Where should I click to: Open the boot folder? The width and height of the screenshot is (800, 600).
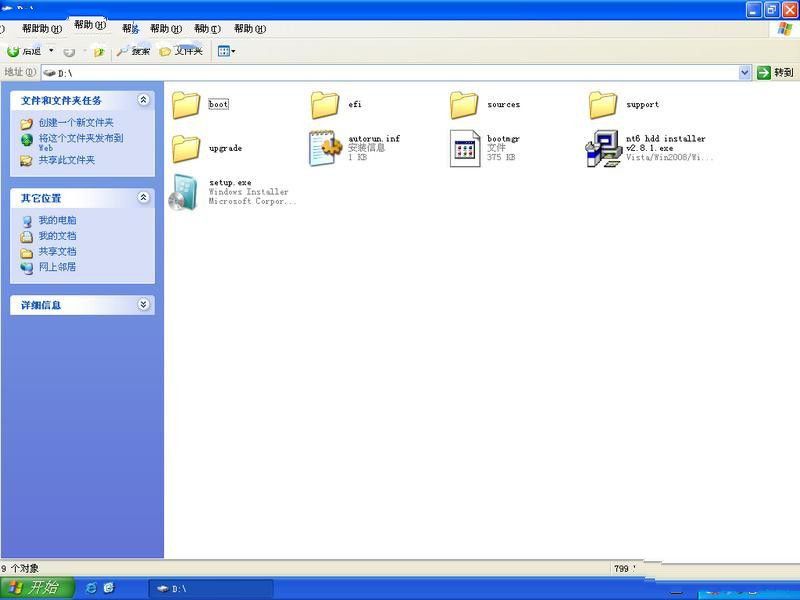click(188, 104)
